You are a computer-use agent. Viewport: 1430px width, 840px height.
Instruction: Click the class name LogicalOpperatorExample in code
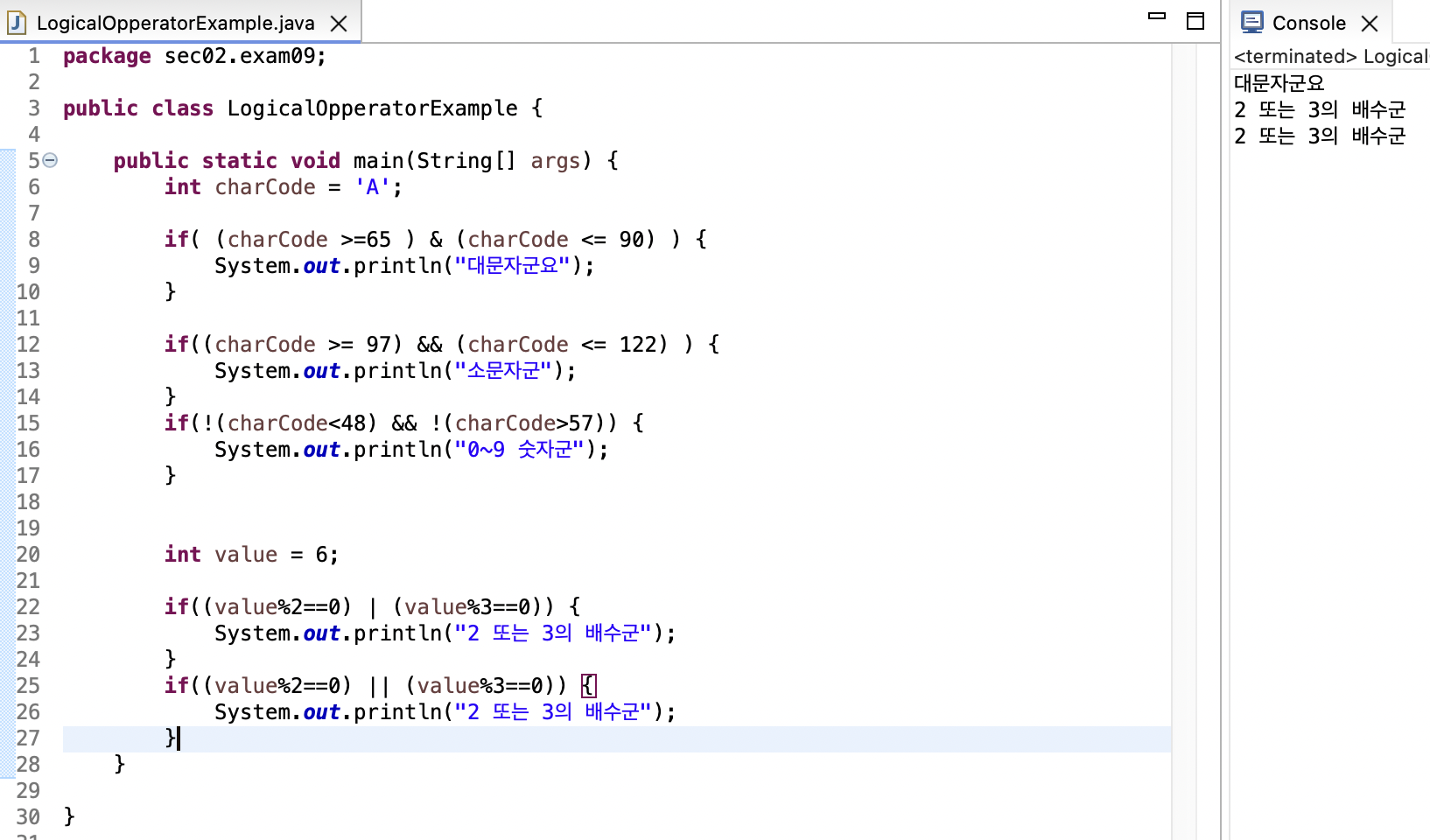[372, 108]
